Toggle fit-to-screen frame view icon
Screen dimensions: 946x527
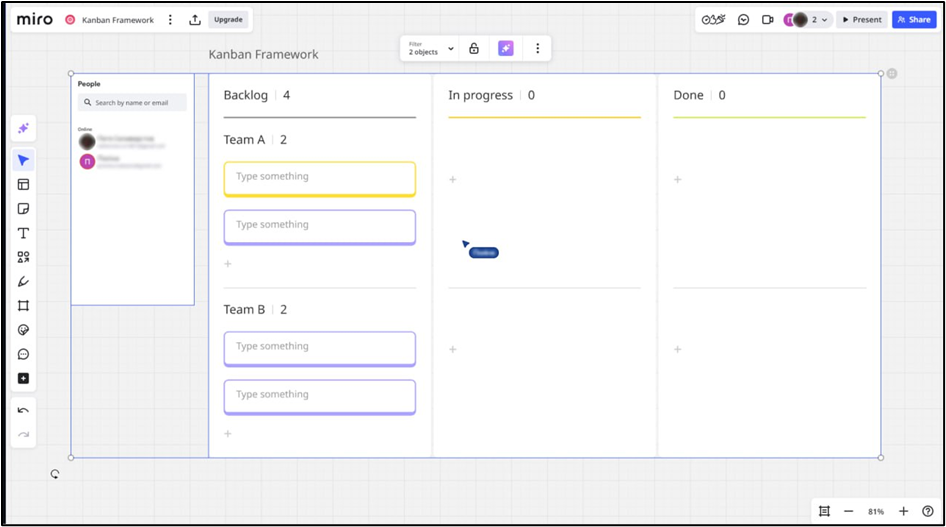pyautogui.click(x=824, y=511)
